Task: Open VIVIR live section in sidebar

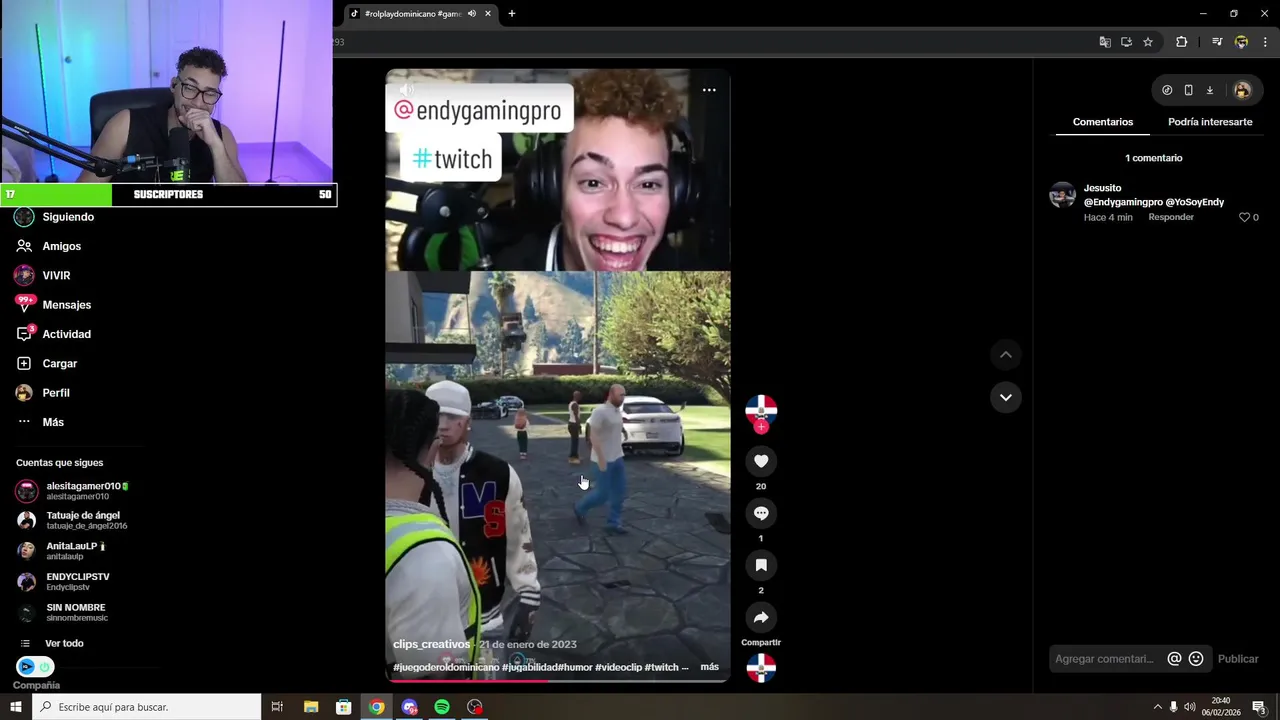Action: point(44,275)
